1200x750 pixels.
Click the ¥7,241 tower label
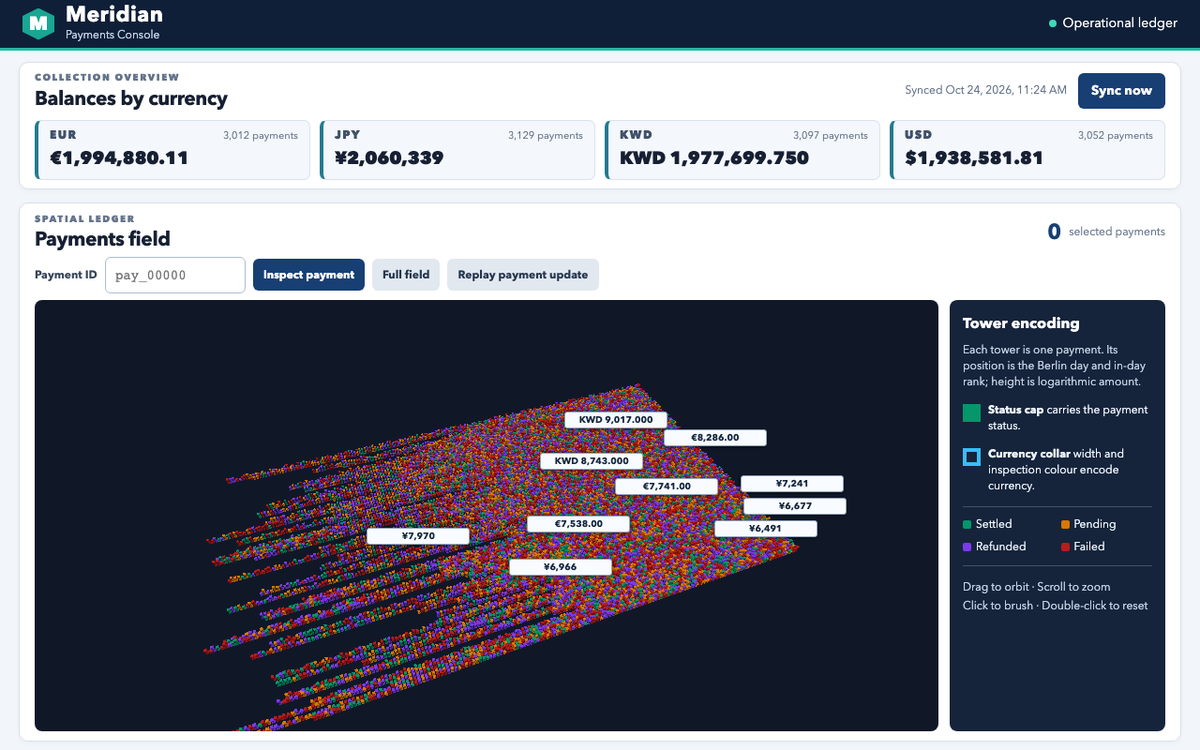(x=792, y=484)
